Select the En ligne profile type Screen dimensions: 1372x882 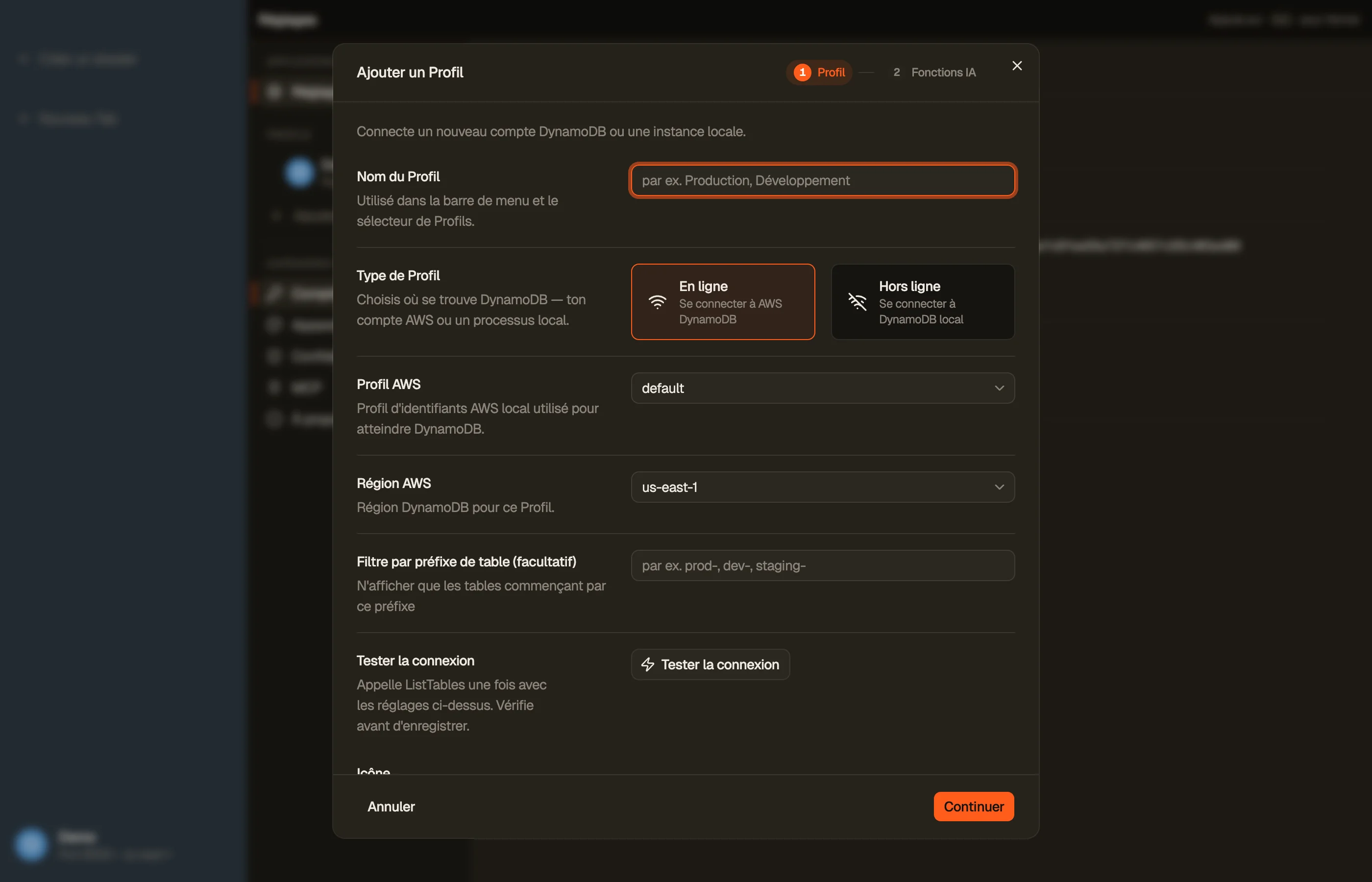723,302
